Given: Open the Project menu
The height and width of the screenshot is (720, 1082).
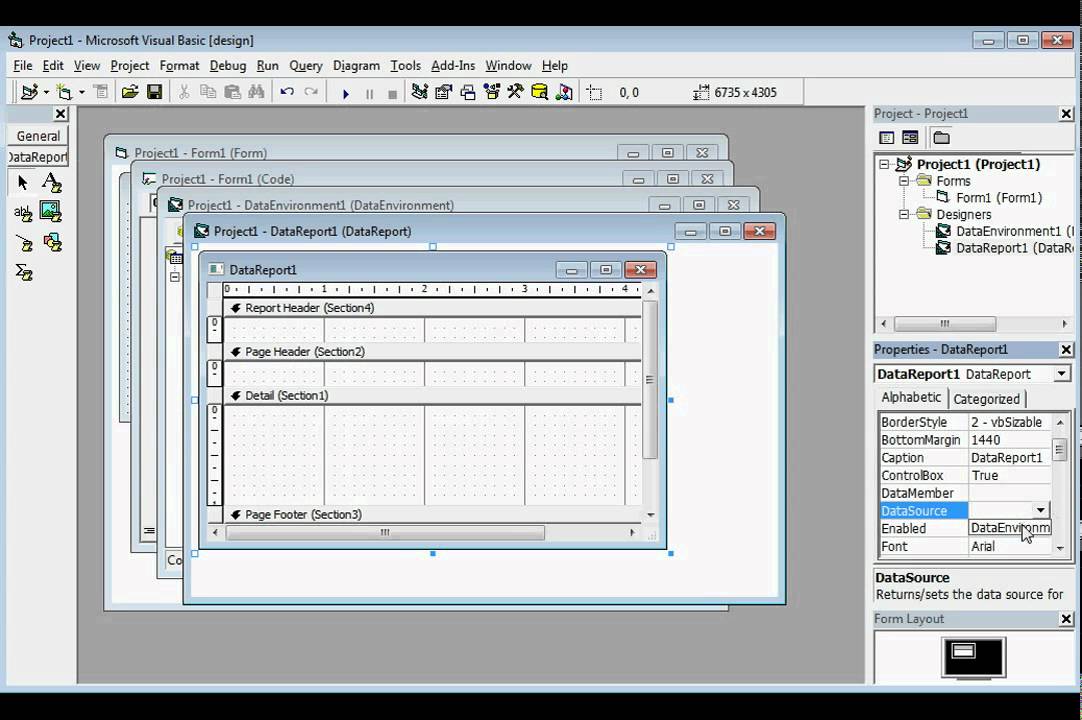Looking at the screenshot, I should coord(130,66).
